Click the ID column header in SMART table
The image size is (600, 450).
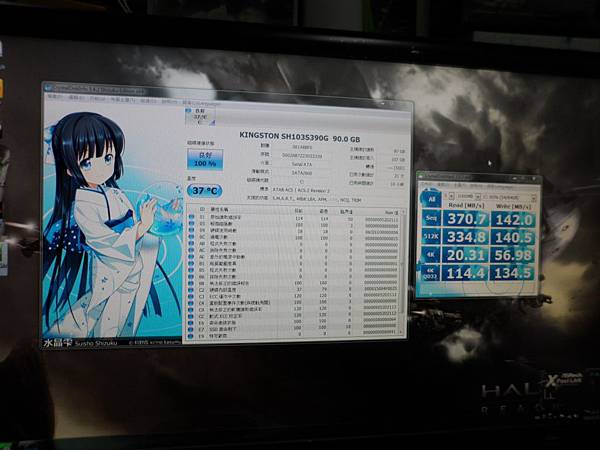click(x=202, y=210)
